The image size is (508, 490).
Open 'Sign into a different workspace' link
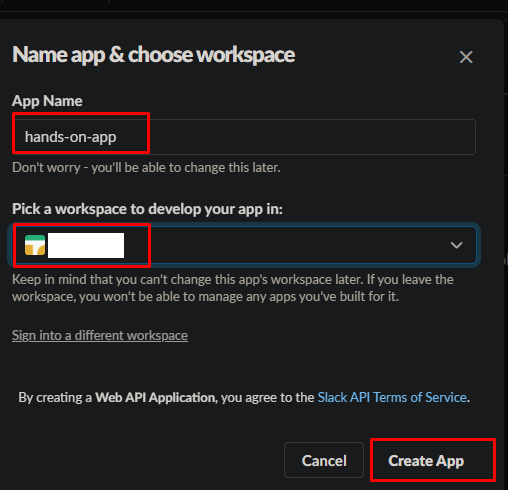(x=100, y=335)
